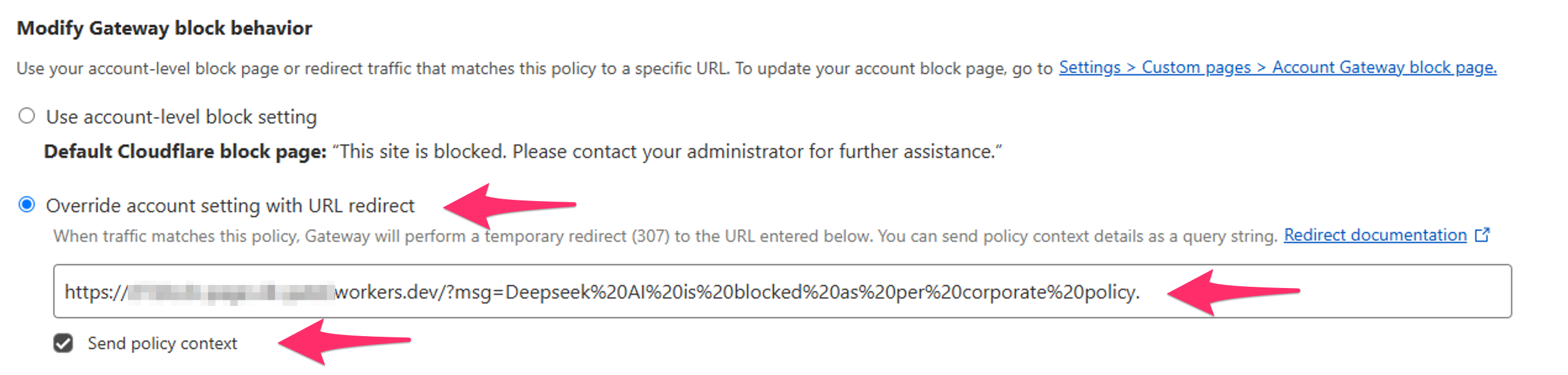Image resolution: width=1568 pixels, height=375 pixels.
Task: Select "Override account setting with URL redirect" radio
Action: pyautogui.click(x=27, y=204)
